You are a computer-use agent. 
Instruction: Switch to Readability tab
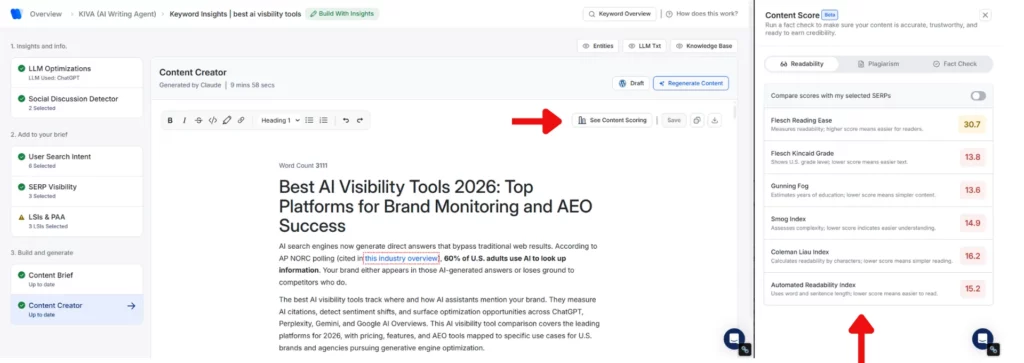click(x=801, y=64)
